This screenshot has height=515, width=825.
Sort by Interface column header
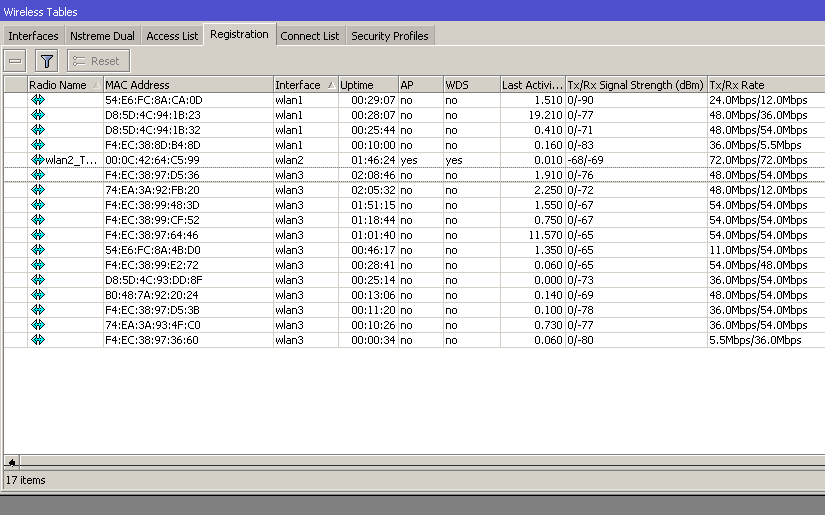pyautogui.click(x=306, y=85)
